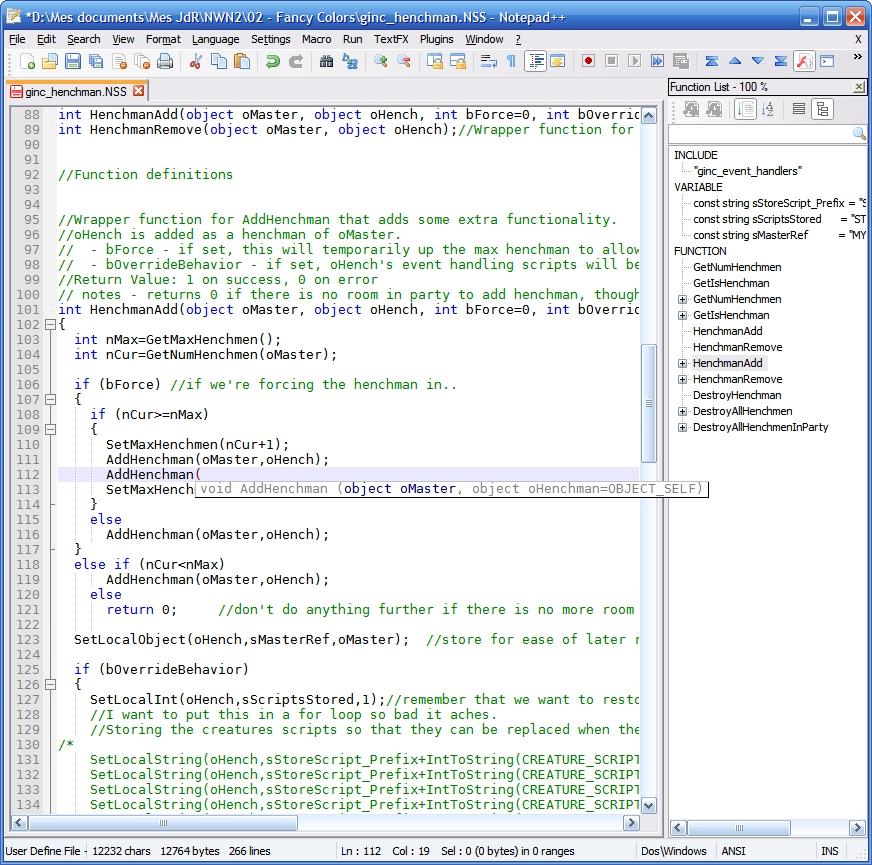872x865 pixels.
Task: Open the Plugins menu
Action: coord(436,39)
